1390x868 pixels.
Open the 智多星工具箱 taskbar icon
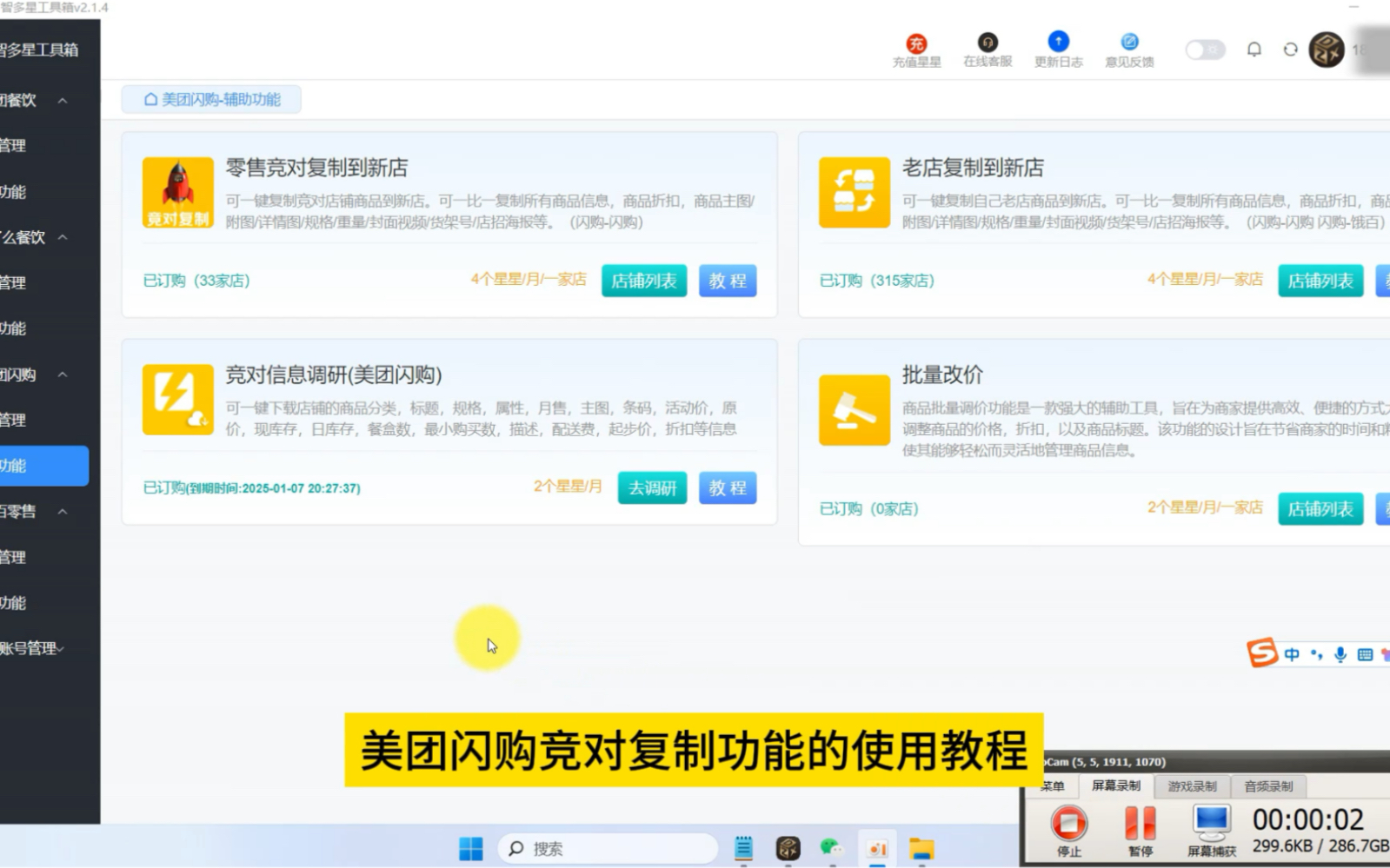788,848
